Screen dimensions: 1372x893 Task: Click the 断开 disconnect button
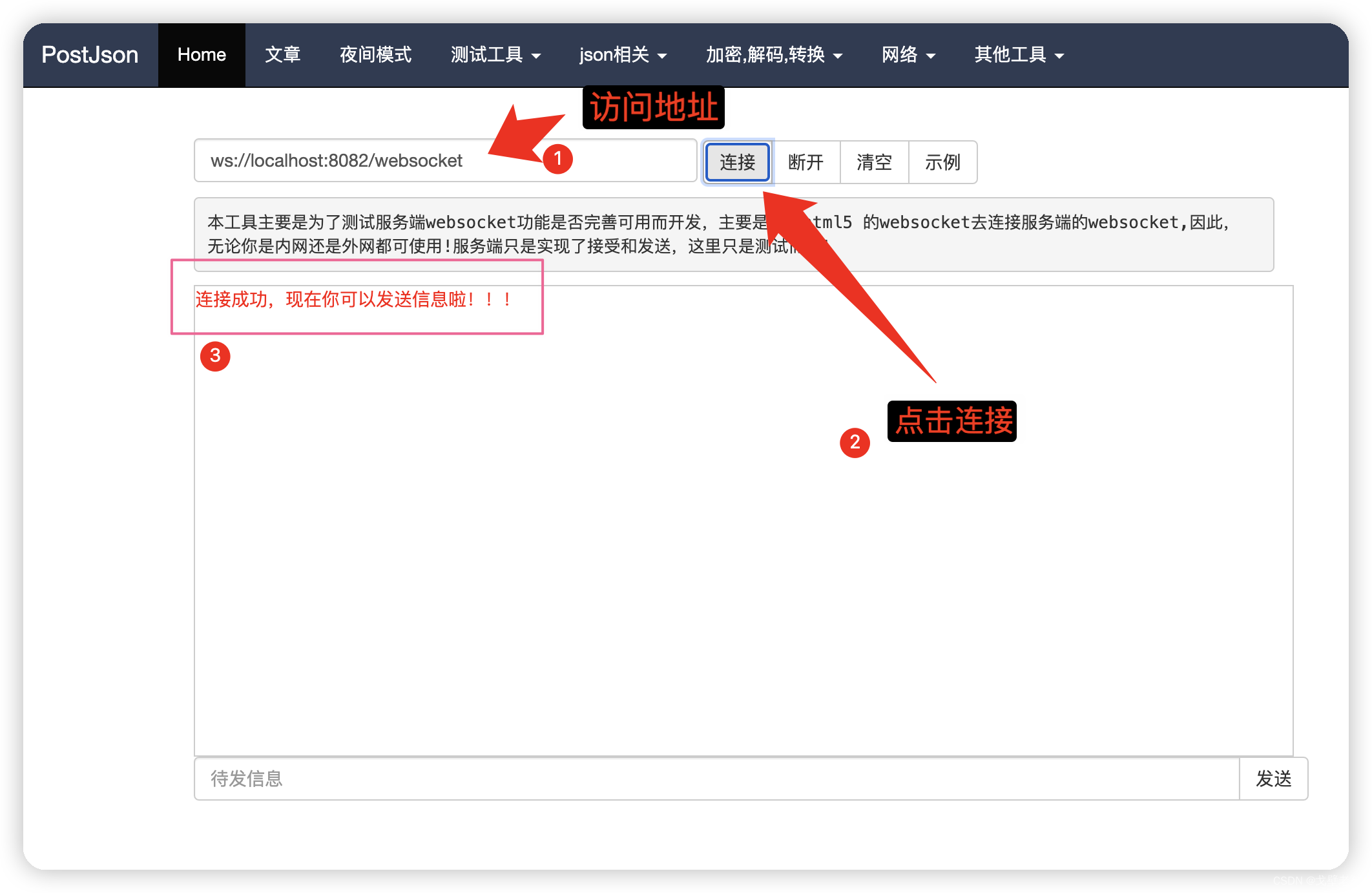tap(806, 162)
